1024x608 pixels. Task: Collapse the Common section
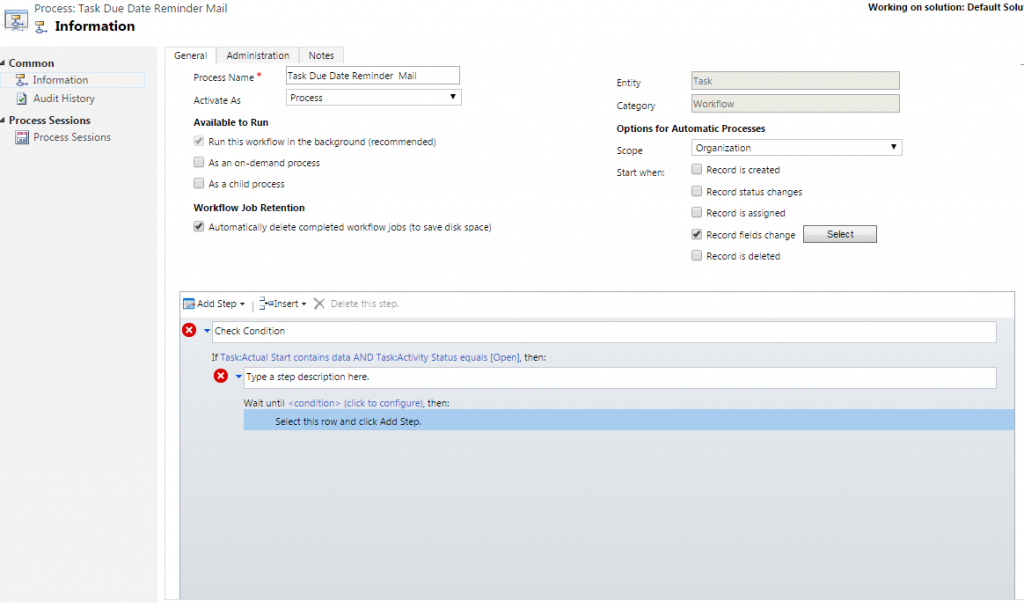tap(3, 63)
